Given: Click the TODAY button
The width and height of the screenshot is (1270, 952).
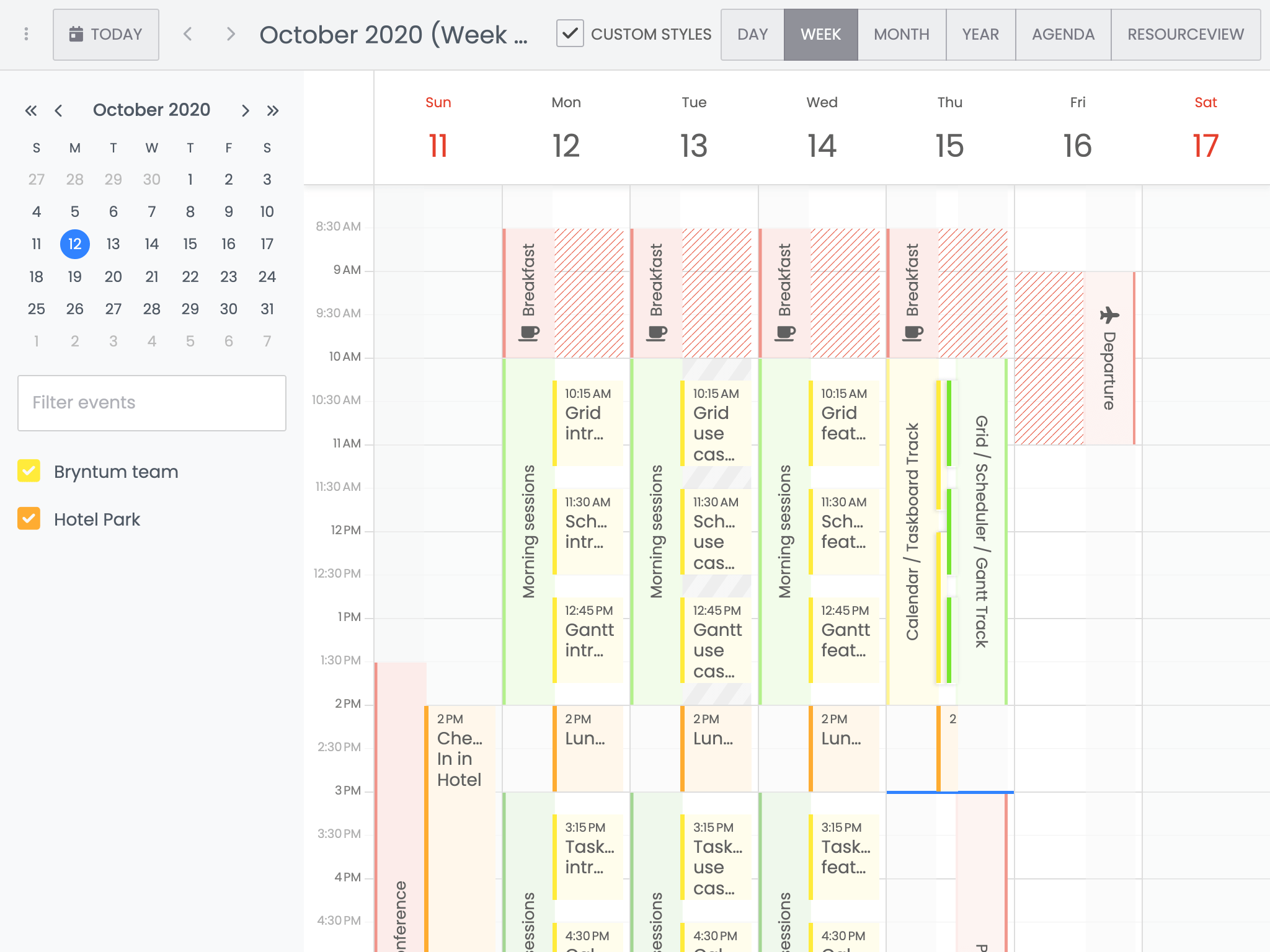Looking at the screenshot, I should 106,34.
